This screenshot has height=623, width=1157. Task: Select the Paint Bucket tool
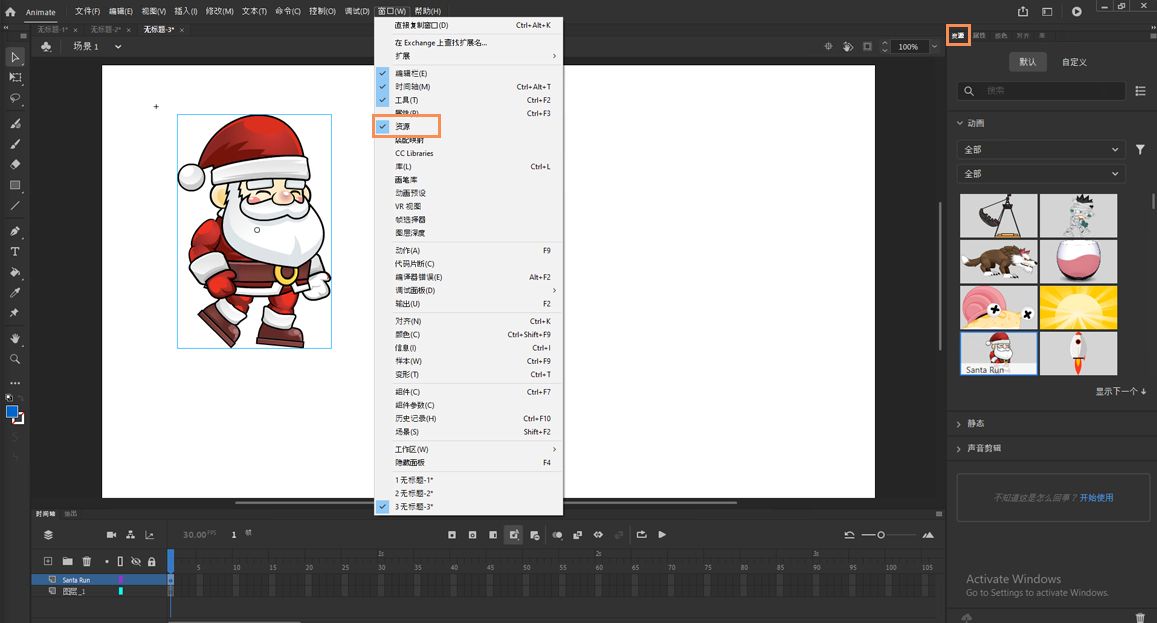coord(15,272)
